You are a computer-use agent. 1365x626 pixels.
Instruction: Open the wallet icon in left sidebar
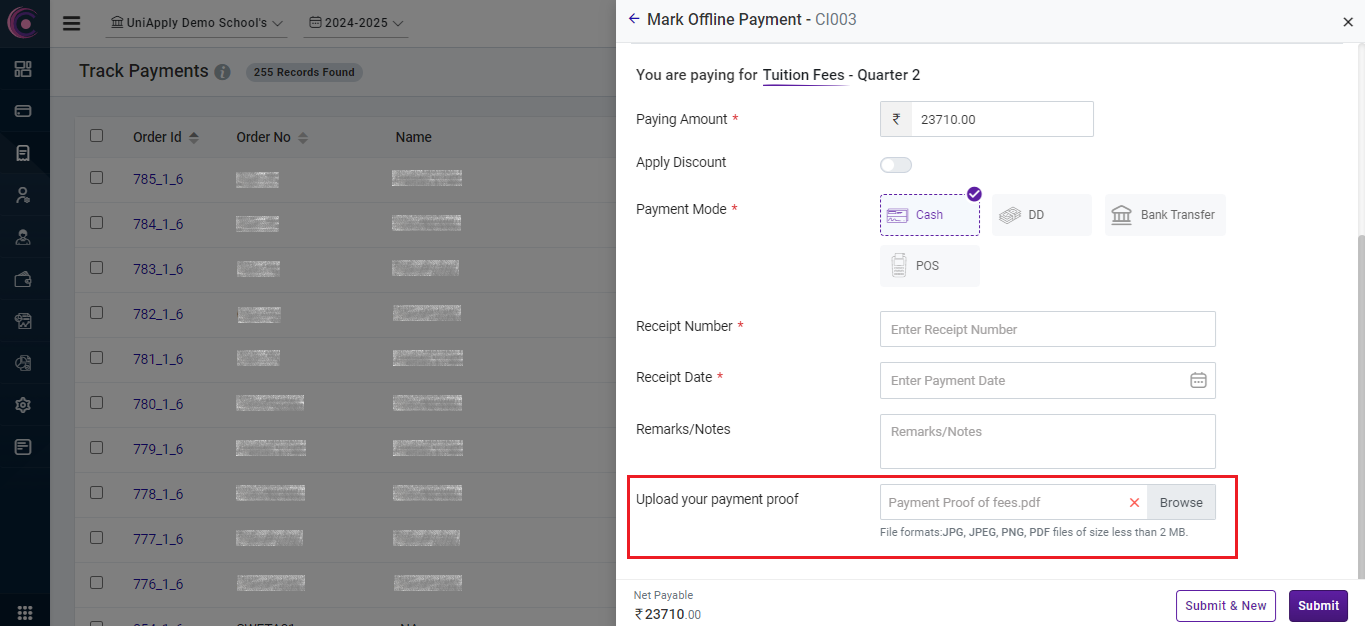(23, 279)
